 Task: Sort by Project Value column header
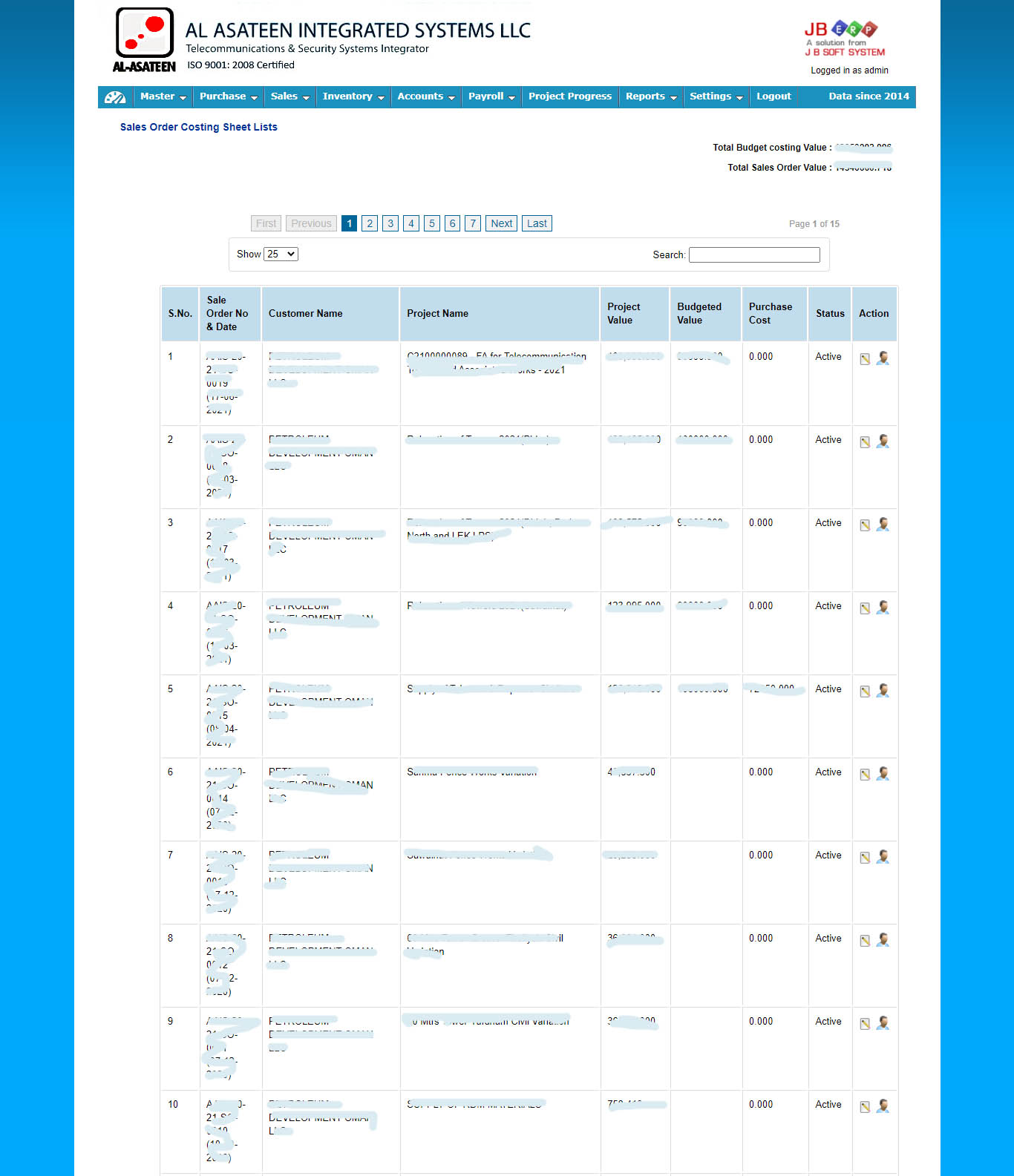tap(635, 314)
